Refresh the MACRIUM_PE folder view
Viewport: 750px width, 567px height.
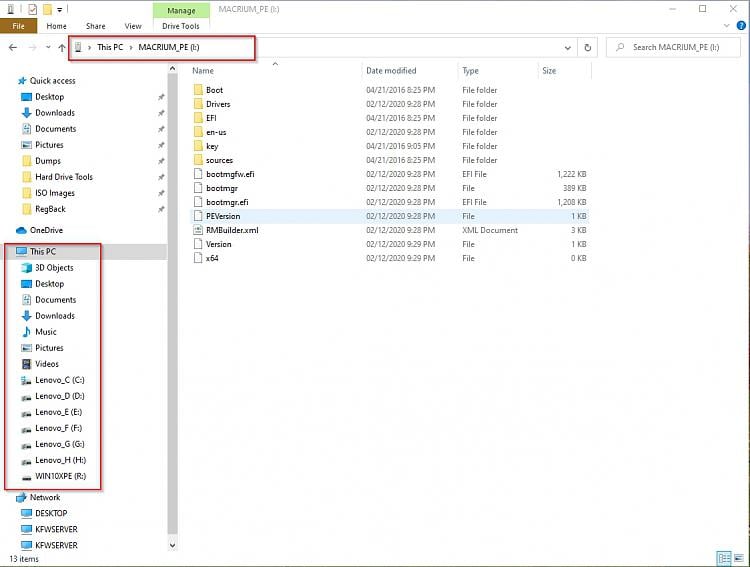(x=587, y=47)
